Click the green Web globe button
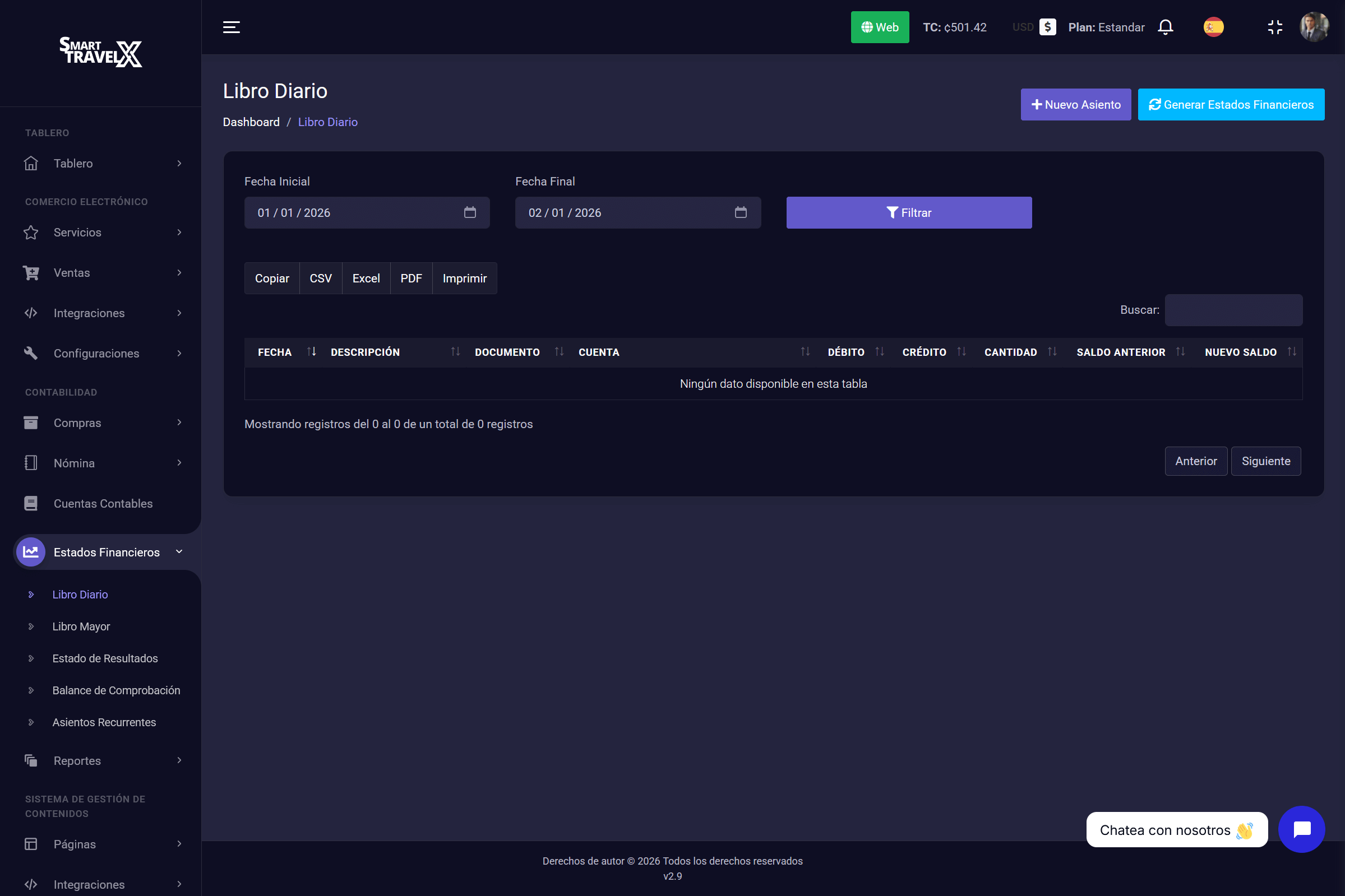 (x=880, y=27)
